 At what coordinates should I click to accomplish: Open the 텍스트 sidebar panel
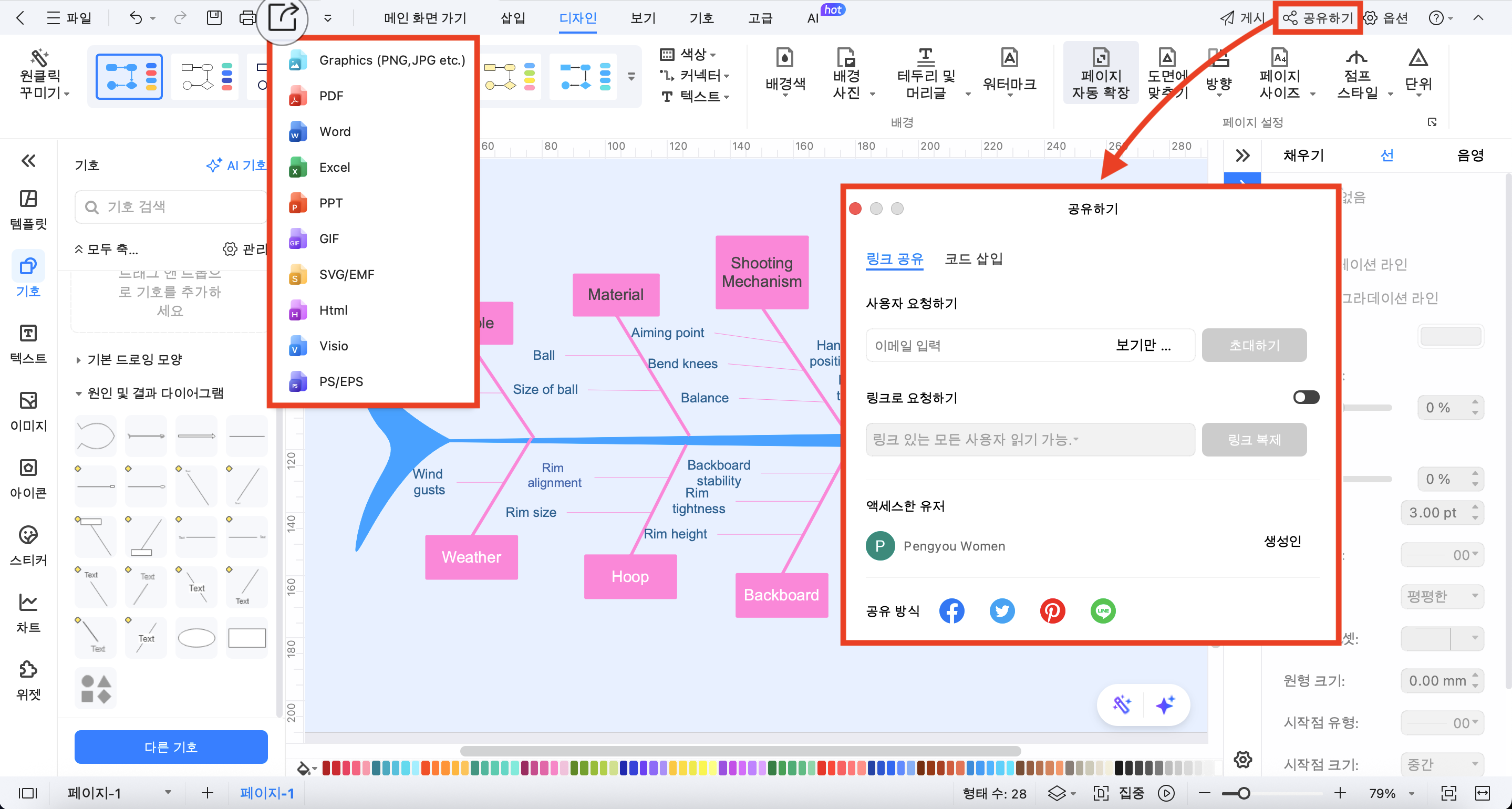28,345
